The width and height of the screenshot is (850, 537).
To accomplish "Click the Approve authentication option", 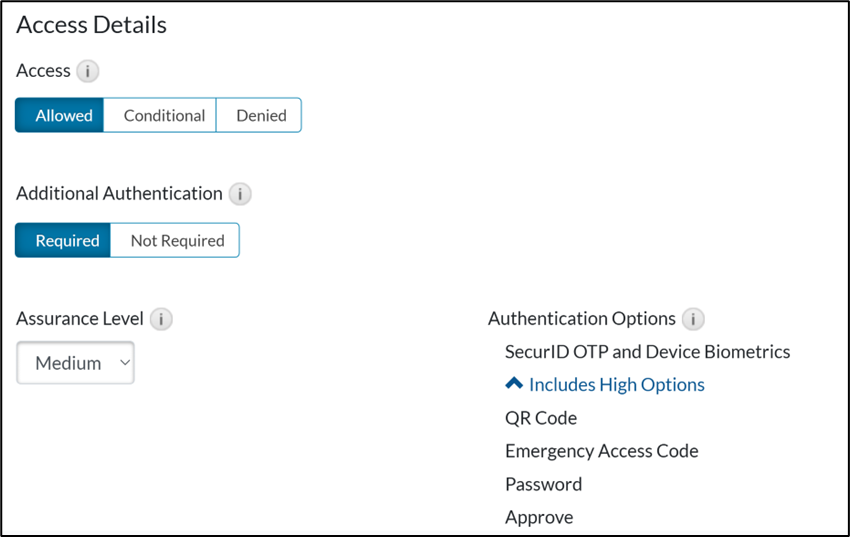I will tap(539, 517).
